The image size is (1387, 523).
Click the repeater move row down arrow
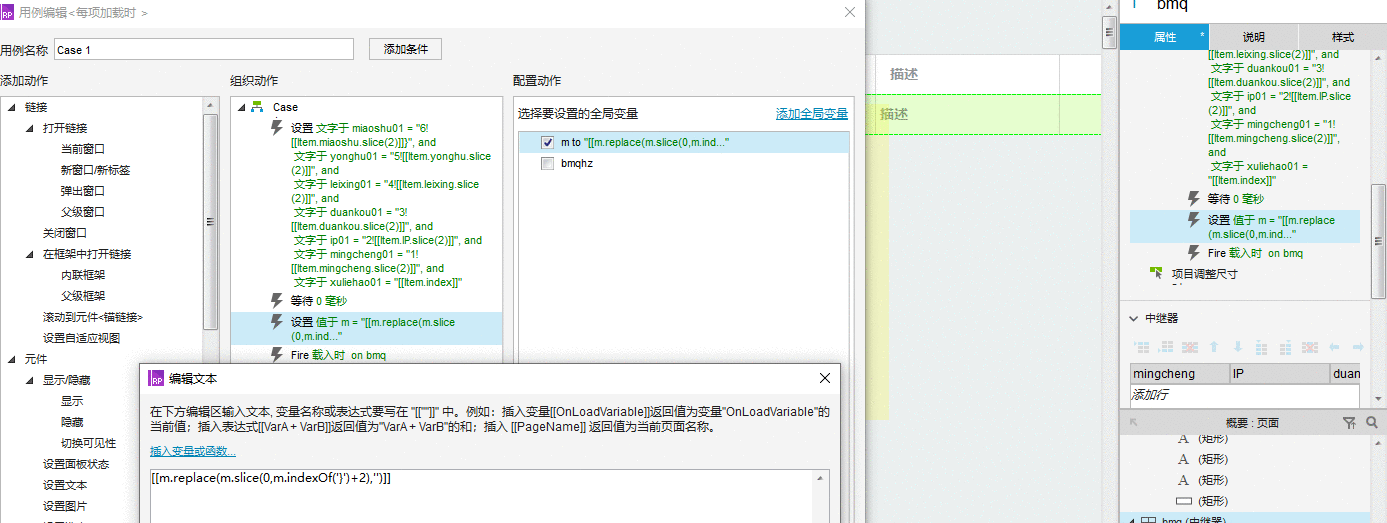(x=1238, y=347)
